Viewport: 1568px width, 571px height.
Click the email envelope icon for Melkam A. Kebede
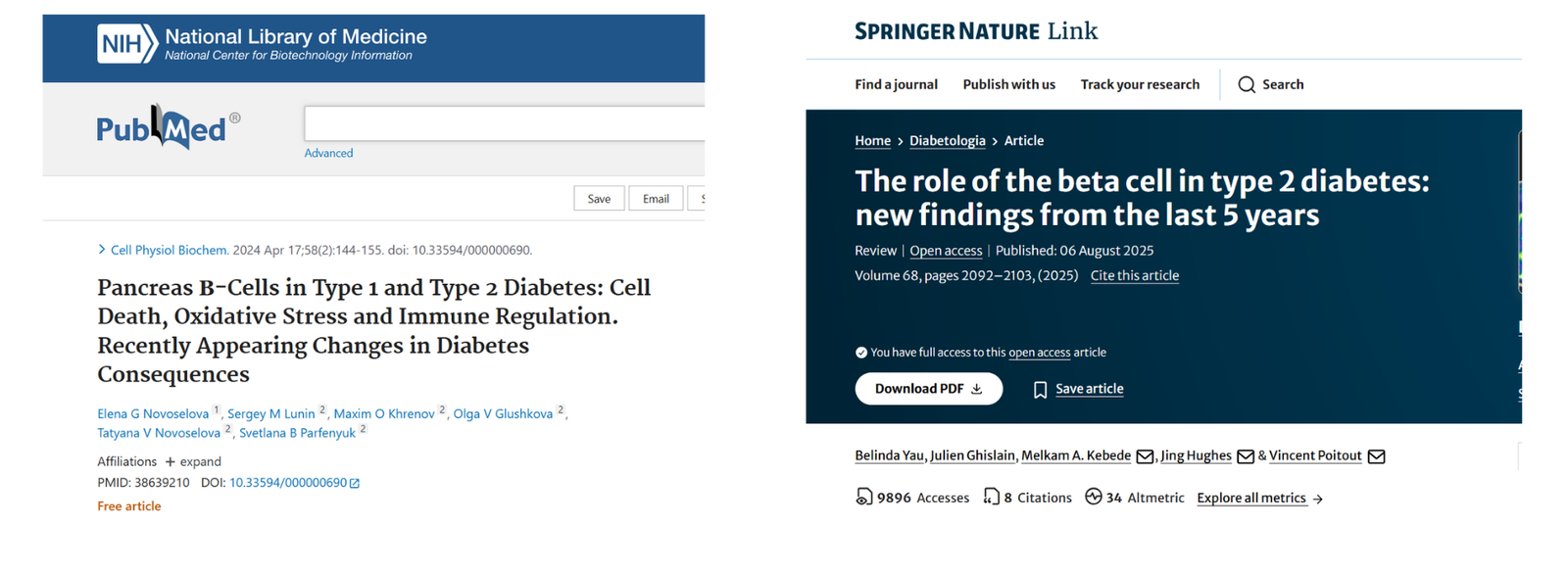1145,456
